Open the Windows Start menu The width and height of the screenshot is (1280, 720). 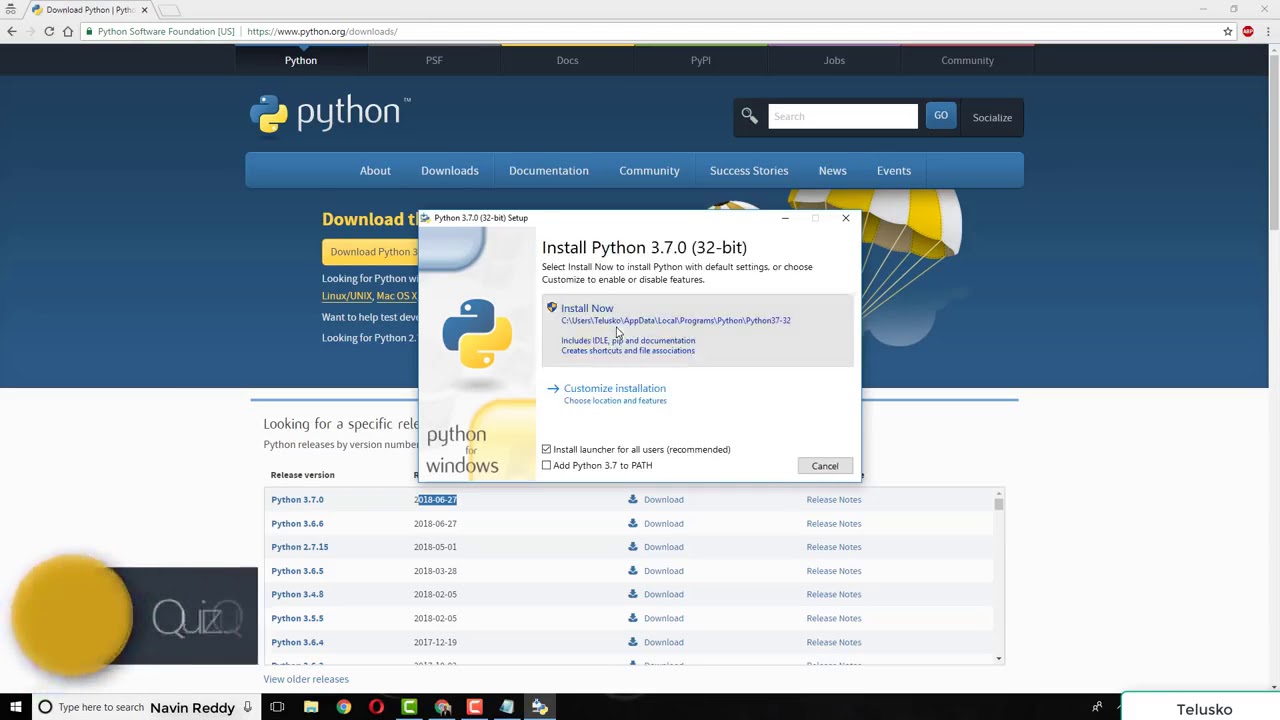point(15,707)
